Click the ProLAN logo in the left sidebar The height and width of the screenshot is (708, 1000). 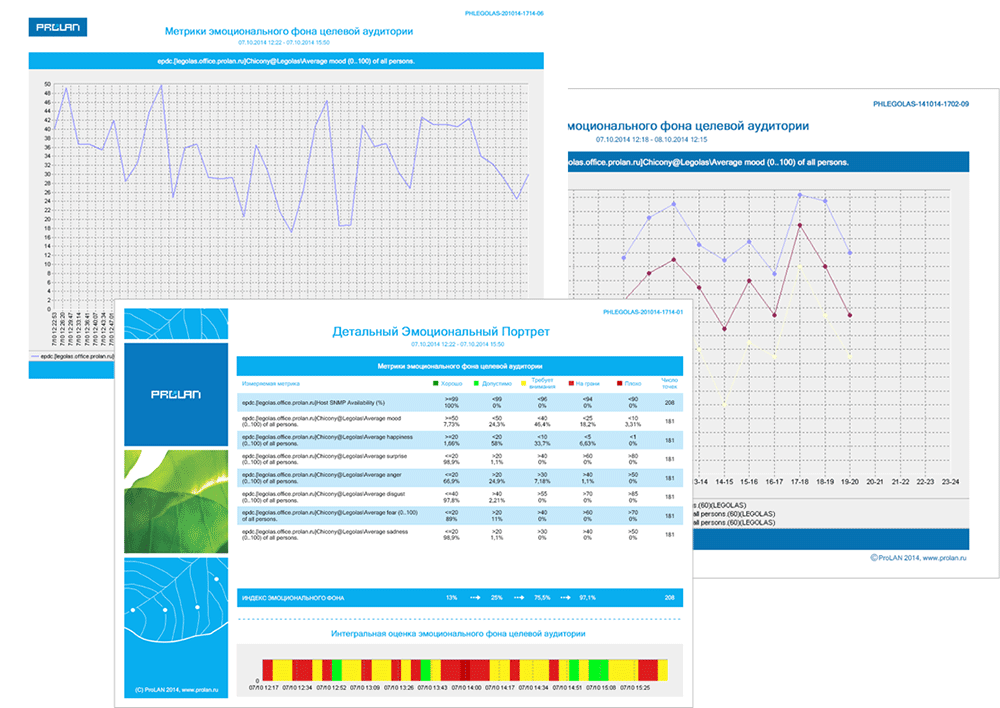point(176,394)
